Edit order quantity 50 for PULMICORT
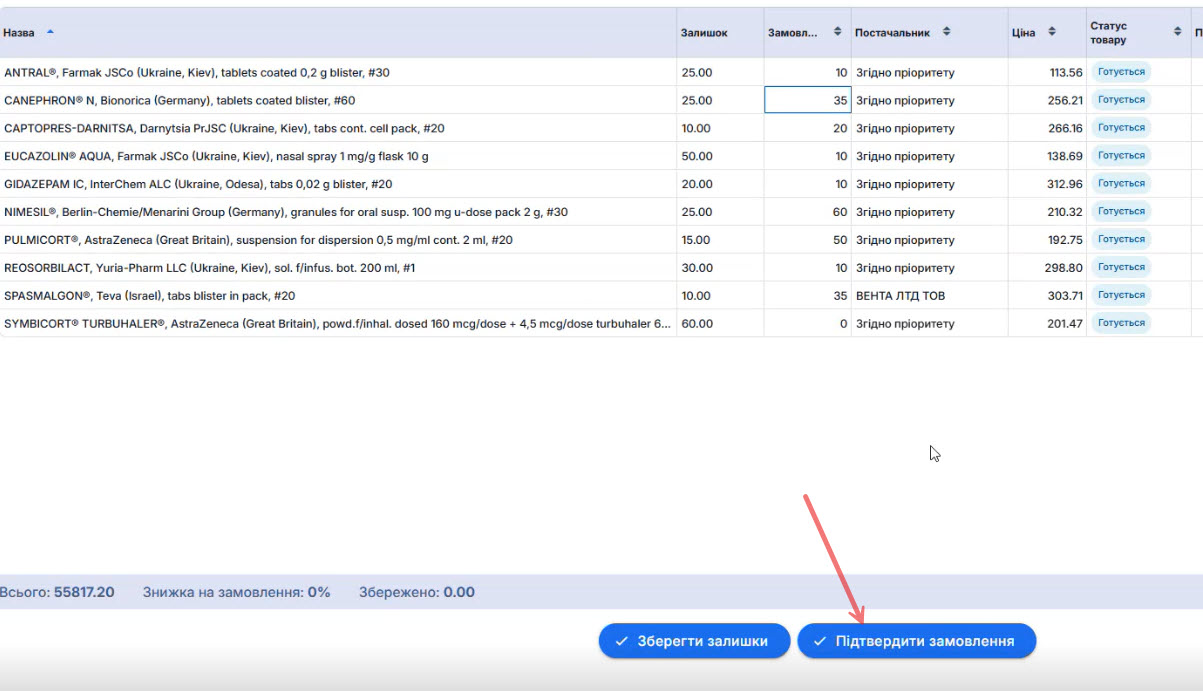Screen dimensions: 1203x691 coord(807,240)
